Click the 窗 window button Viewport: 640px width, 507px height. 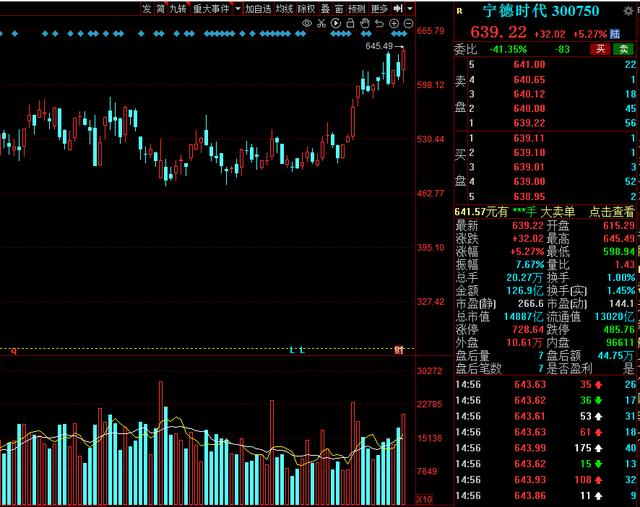tap(339, 9)
